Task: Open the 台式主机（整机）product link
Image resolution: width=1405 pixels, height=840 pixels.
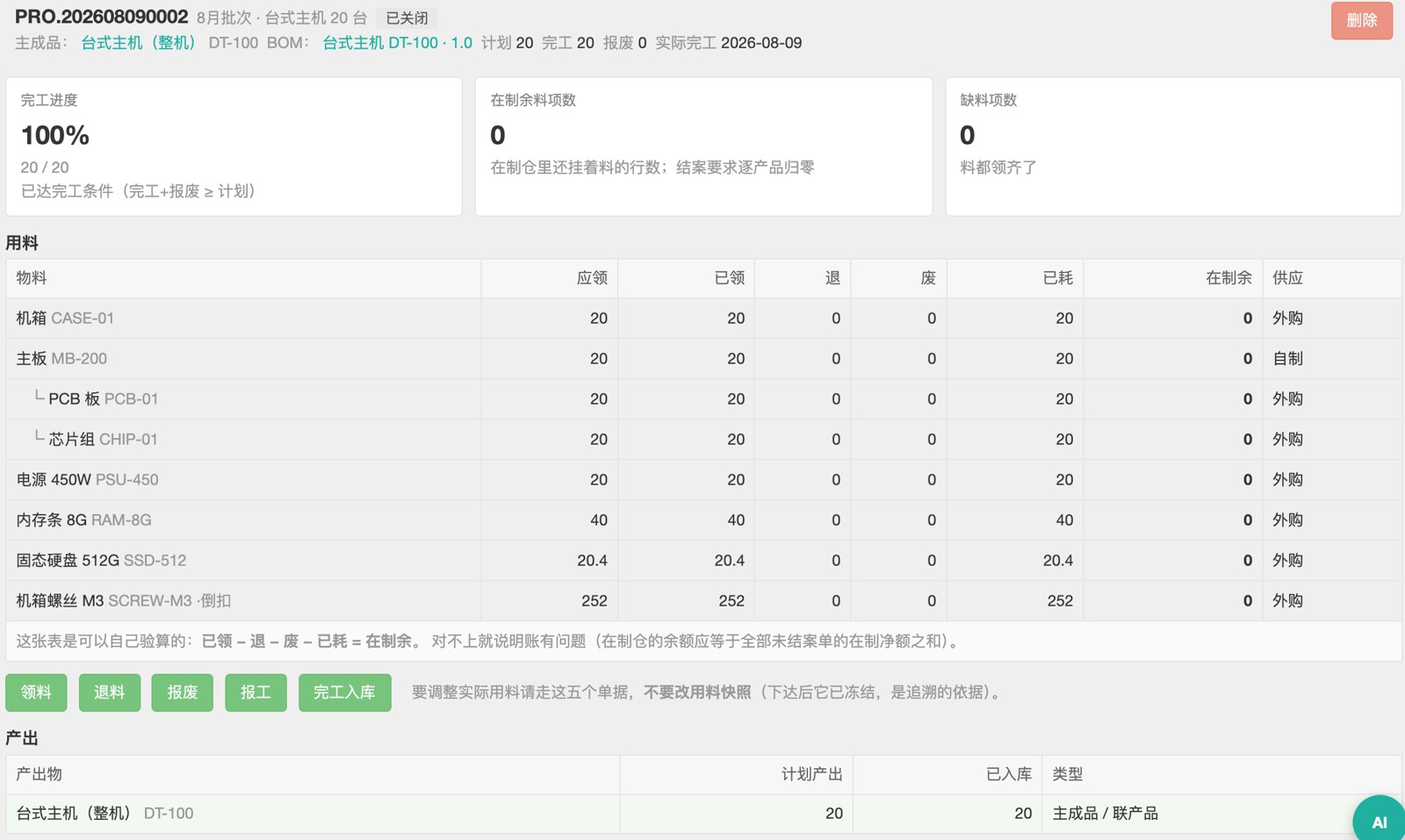Action: pyautogui.click(x=139, y=43)
